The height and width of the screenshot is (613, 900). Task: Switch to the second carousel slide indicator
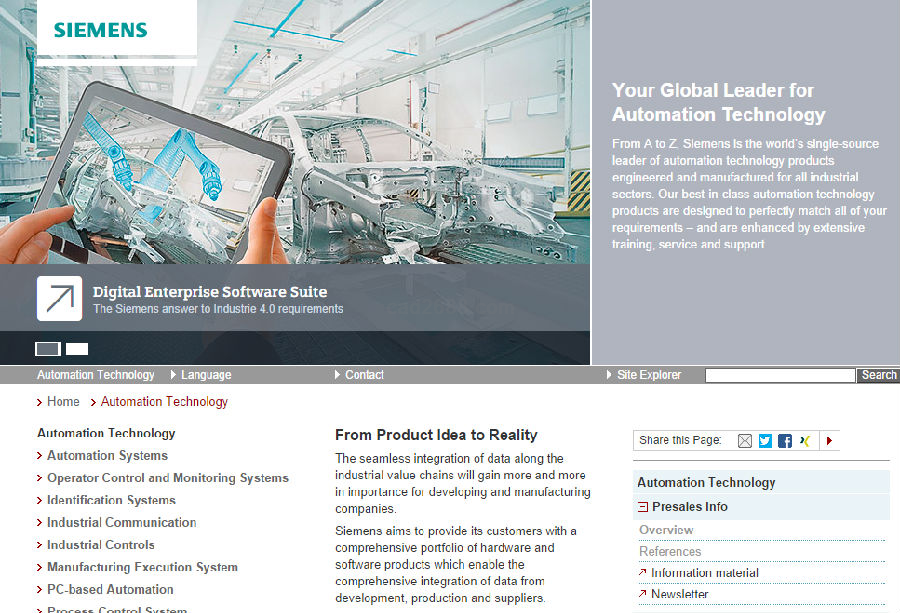[77, 349]
